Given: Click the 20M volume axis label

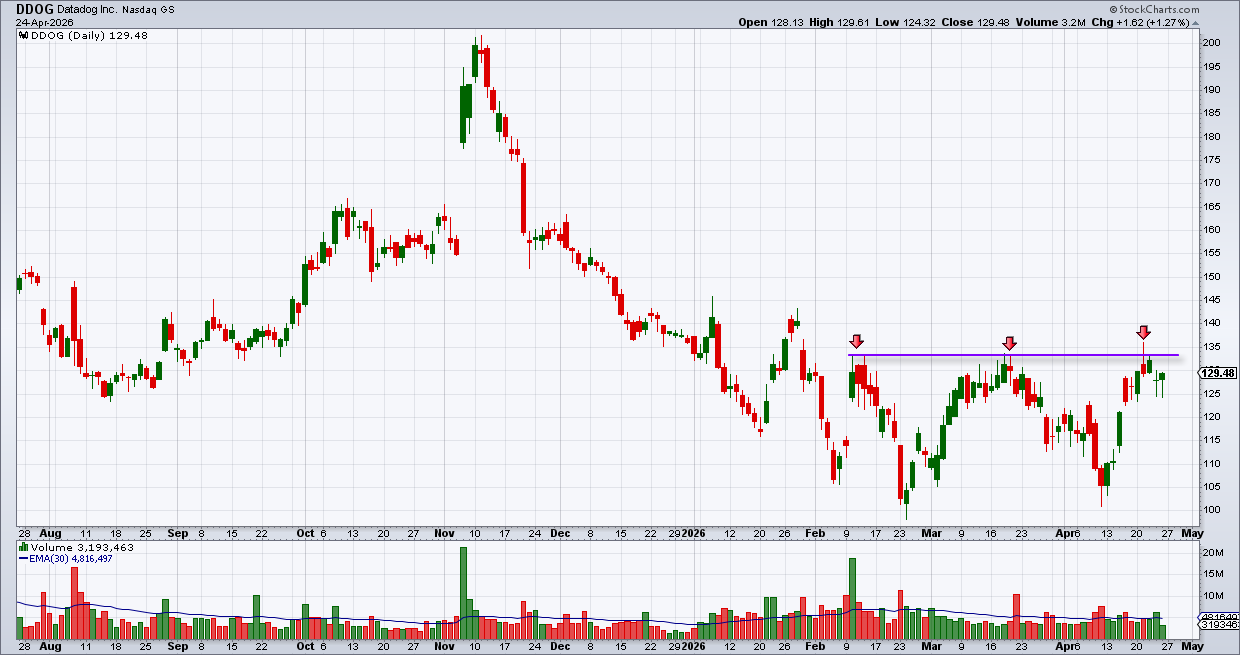Looking at the screenshot, I should tap(1213, 553).
